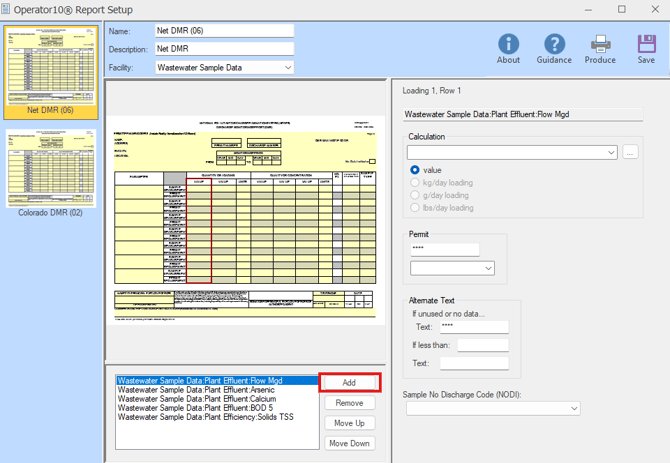
Task: Open the Sample No Discharge Code dropdown
Action: 574,408
